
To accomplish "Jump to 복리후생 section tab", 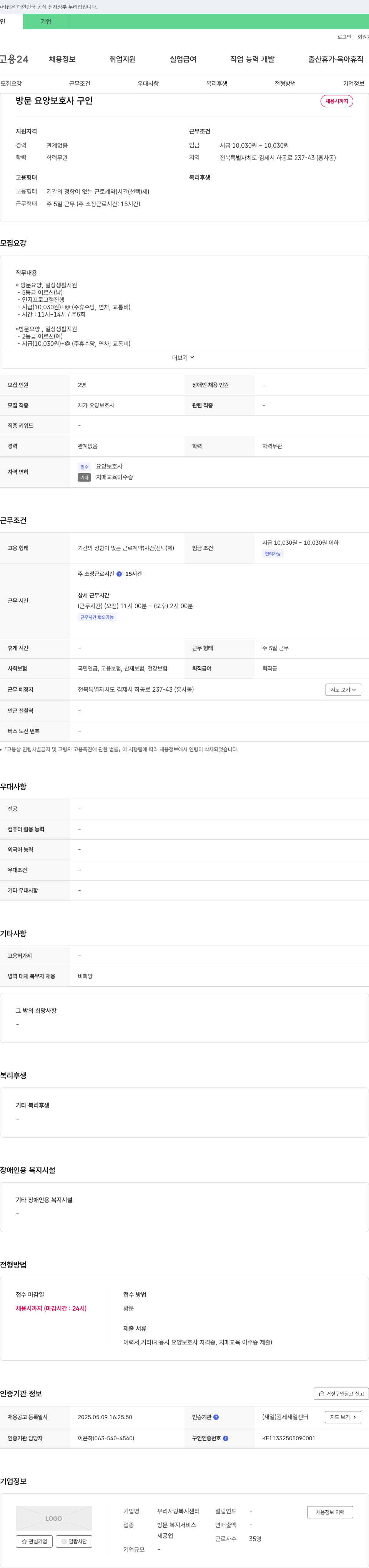I will pyautogui.click(x=216, y=83).
